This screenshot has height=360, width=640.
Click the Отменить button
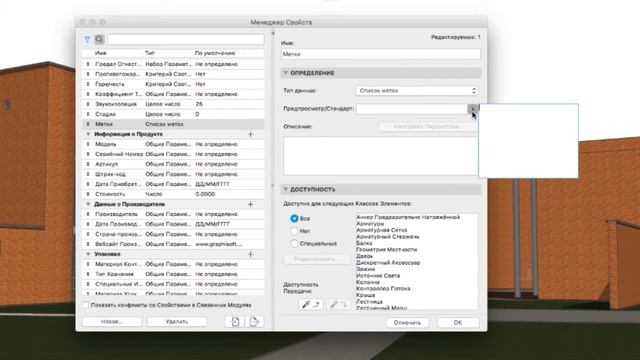[x=407, y=322]
